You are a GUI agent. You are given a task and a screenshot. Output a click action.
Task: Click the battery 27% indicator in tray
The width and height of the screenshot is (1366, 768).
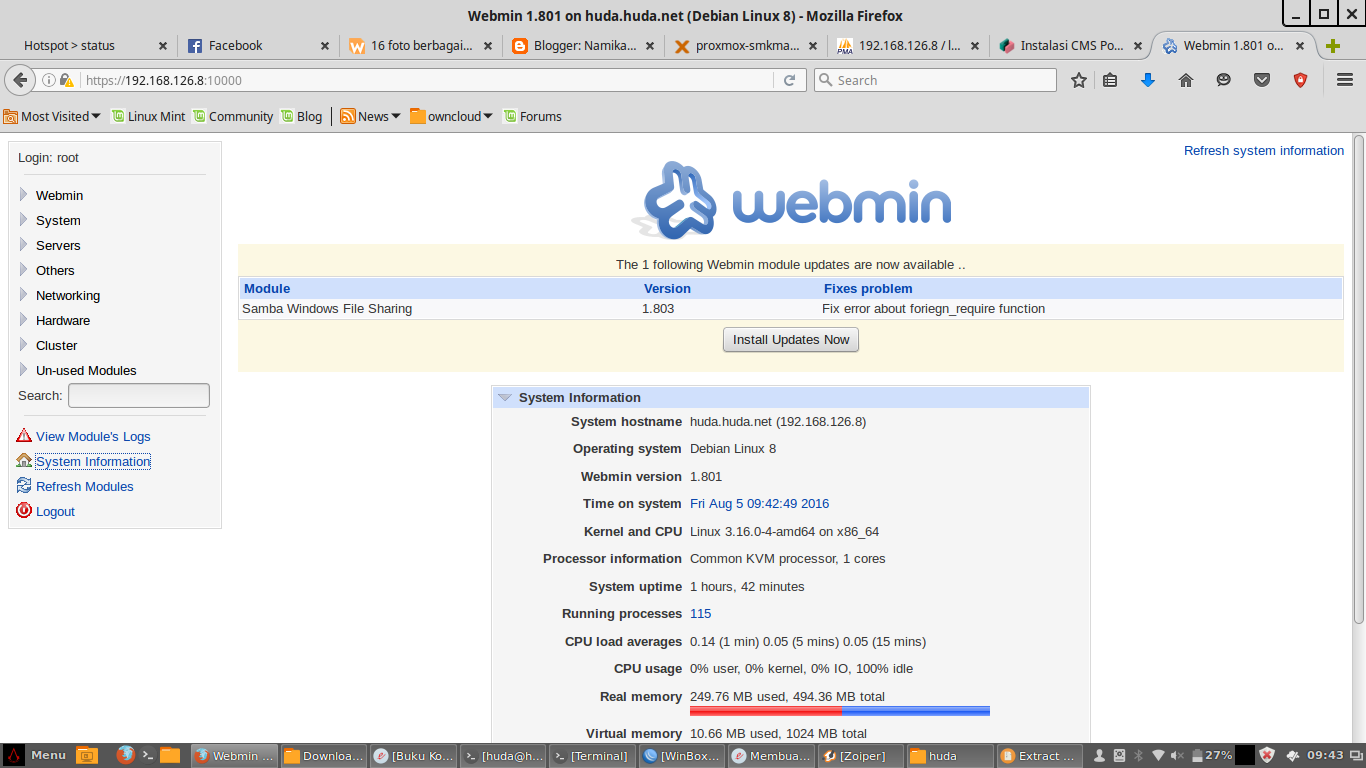coord(1208,756)
